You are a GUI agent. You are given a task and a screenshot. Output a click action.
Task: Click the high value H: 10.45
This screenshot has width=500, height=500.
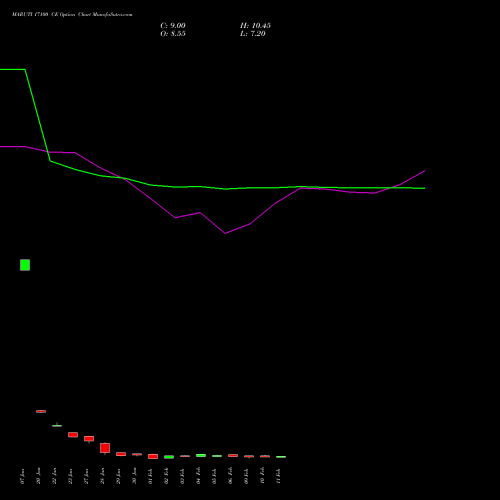pyautogui.click(x=255, y=26)
